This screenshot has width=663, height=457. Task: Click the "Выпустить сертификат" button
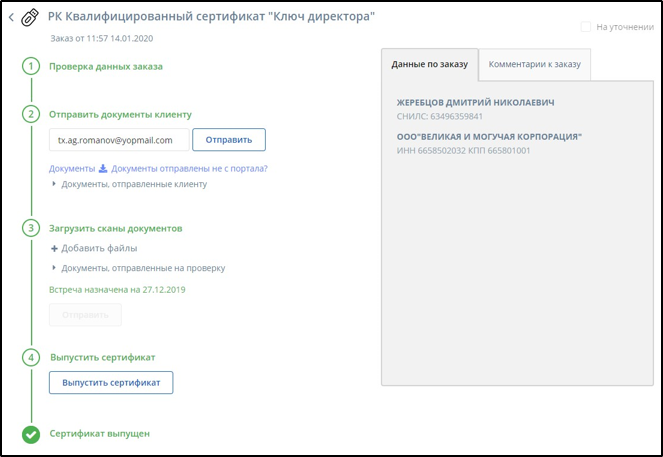point(111,382)
